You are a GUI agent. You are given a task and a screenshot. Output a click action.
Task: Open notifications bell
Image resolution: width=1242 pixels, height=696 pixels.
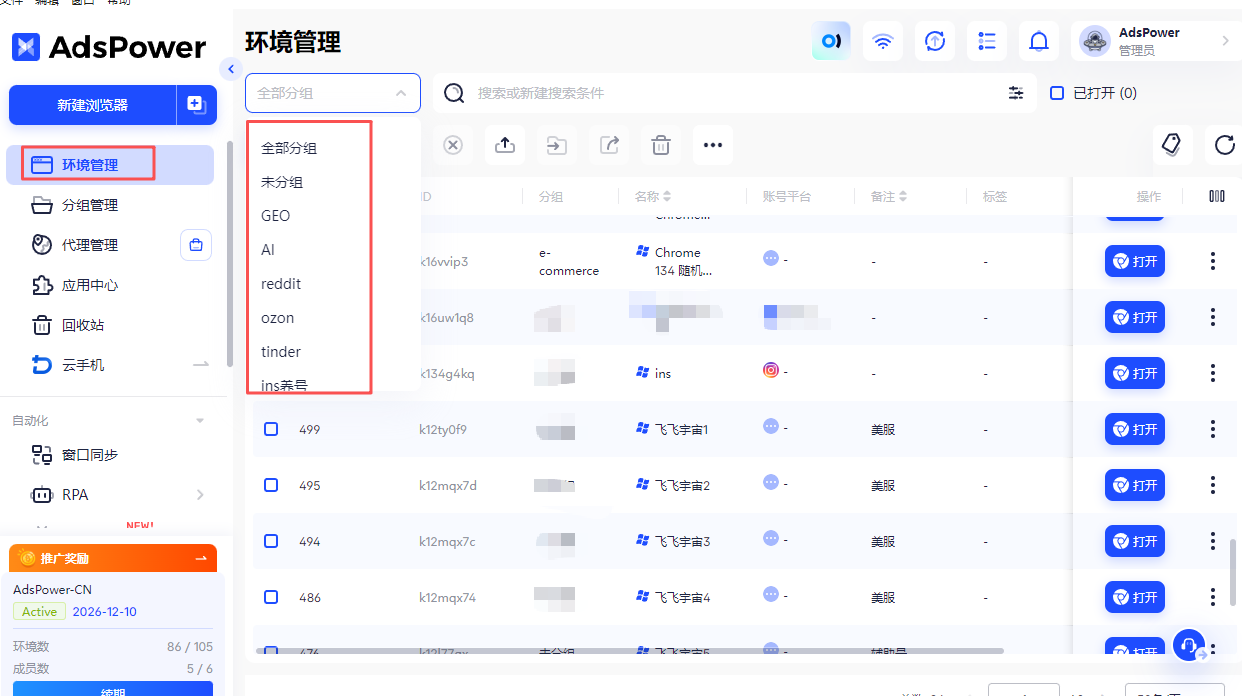(1039, 41)
